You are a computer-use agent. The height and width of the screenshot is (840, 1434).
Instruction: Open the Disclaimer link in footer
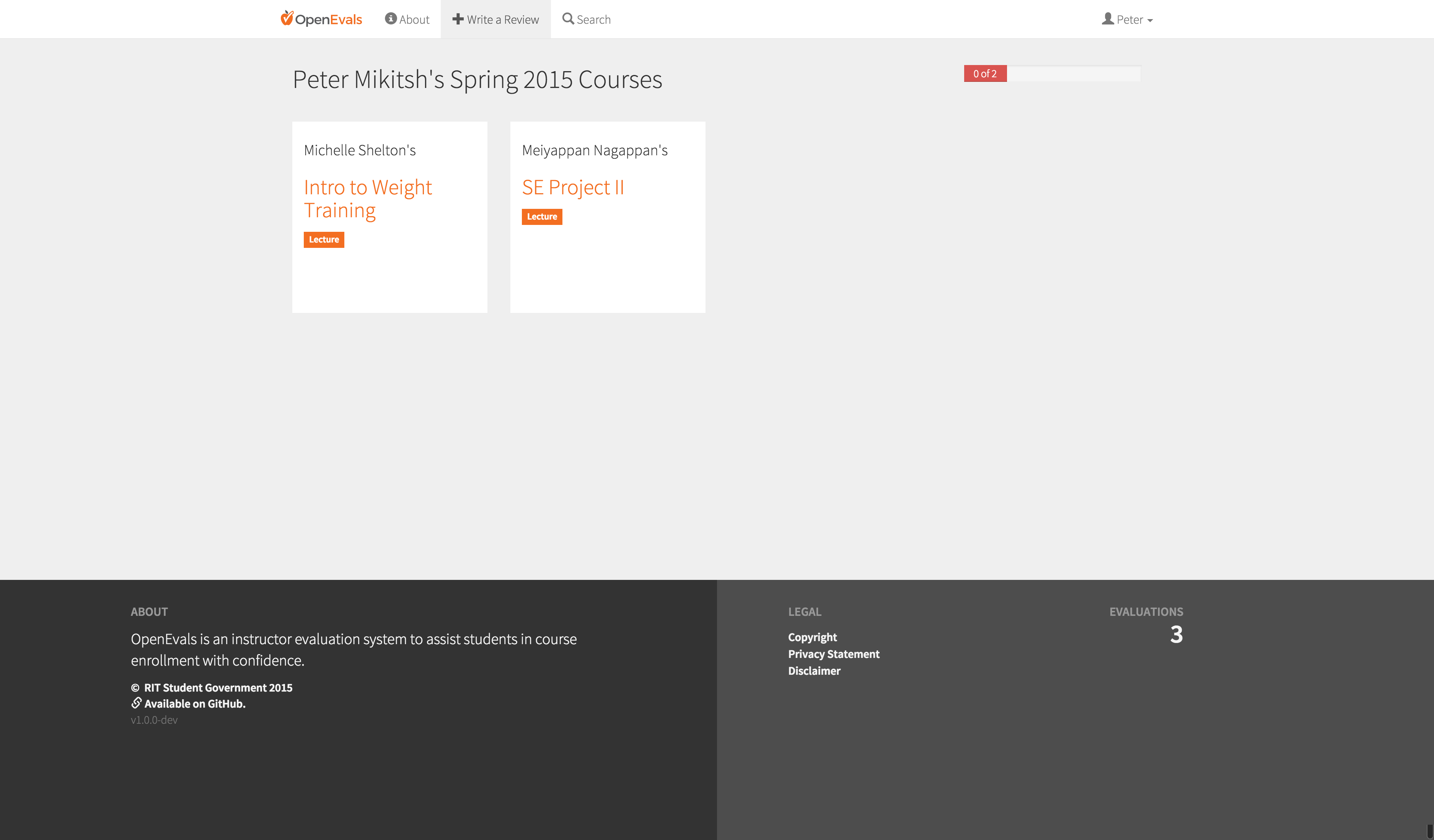[x=814, y=671]
